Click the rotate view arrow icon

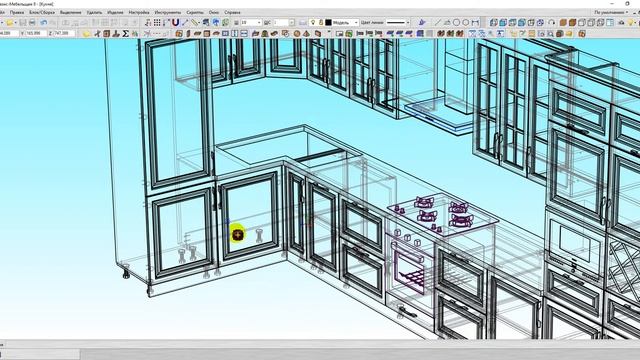(552, 22)
